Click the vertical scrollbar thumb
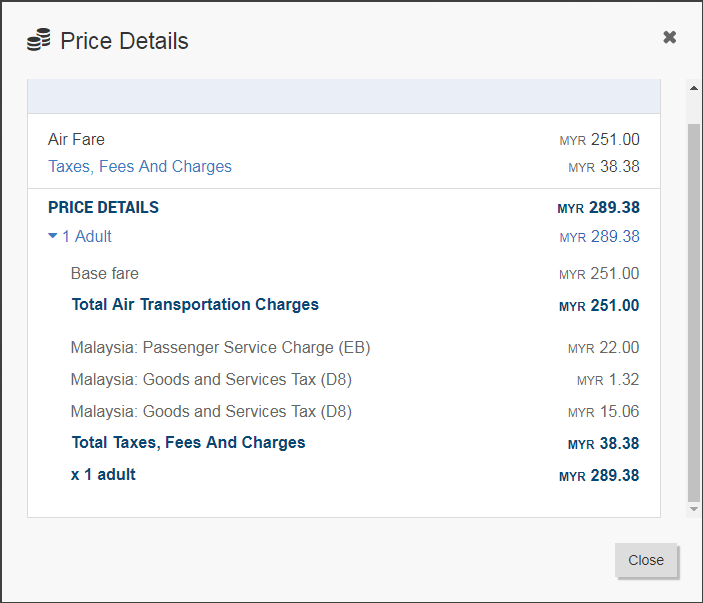The height and width of the screenshot is (603, 703). point(694,312)
